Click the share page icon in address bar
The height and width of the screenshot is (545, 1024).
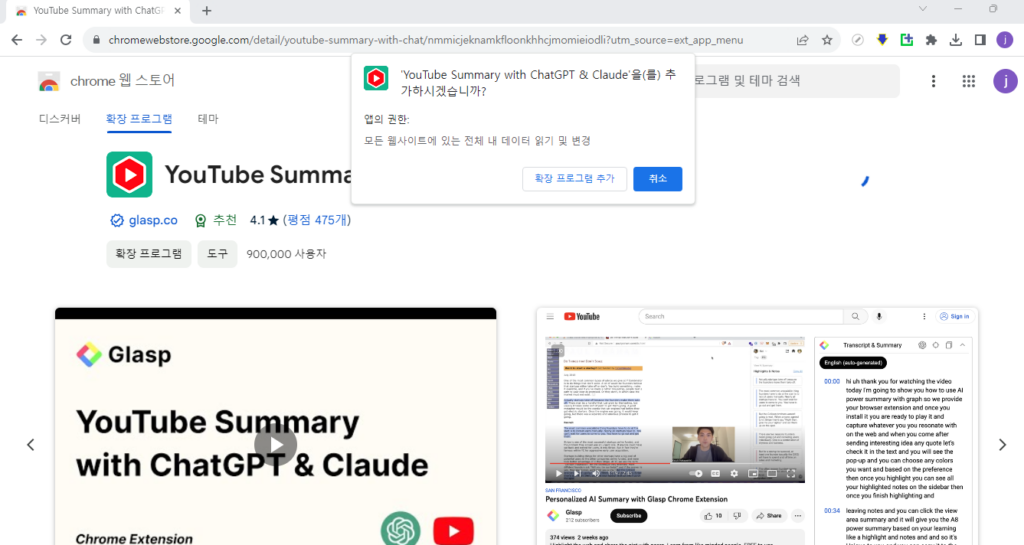coord(803,40)
